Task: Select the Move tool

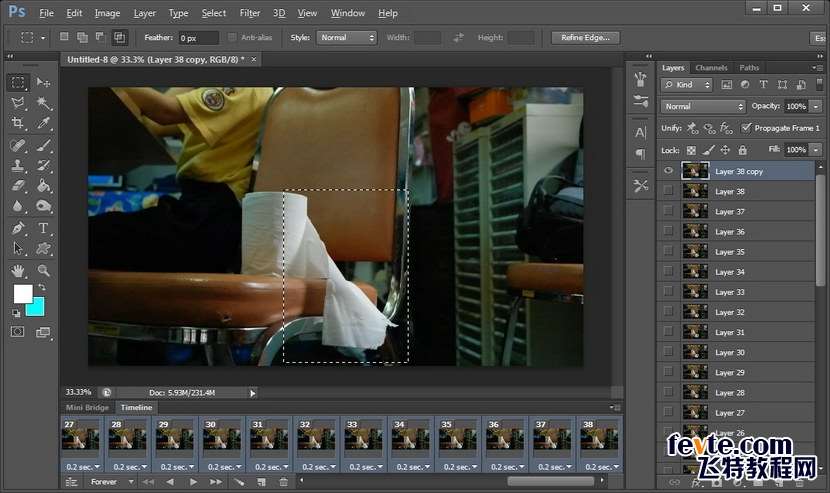Action: click(43, 82)
